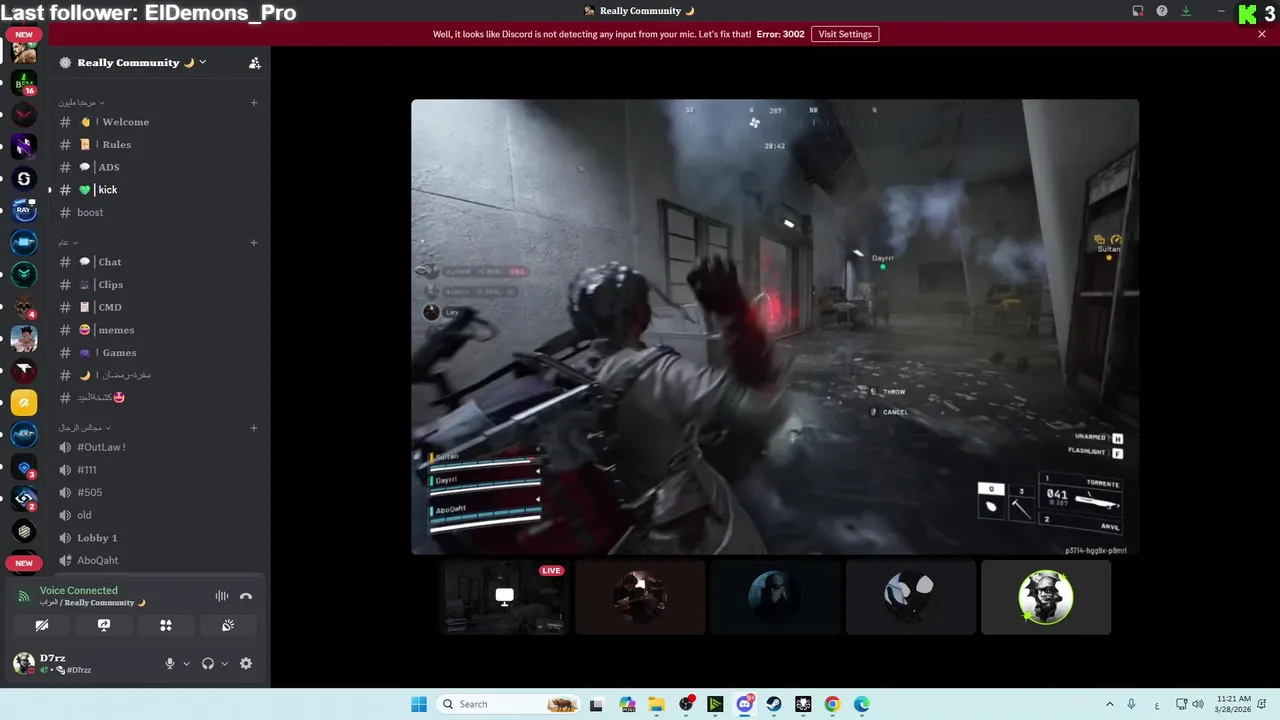Start an activity from the shapes icon
This screenshot has height=720, width=1280.
(166, 625)
